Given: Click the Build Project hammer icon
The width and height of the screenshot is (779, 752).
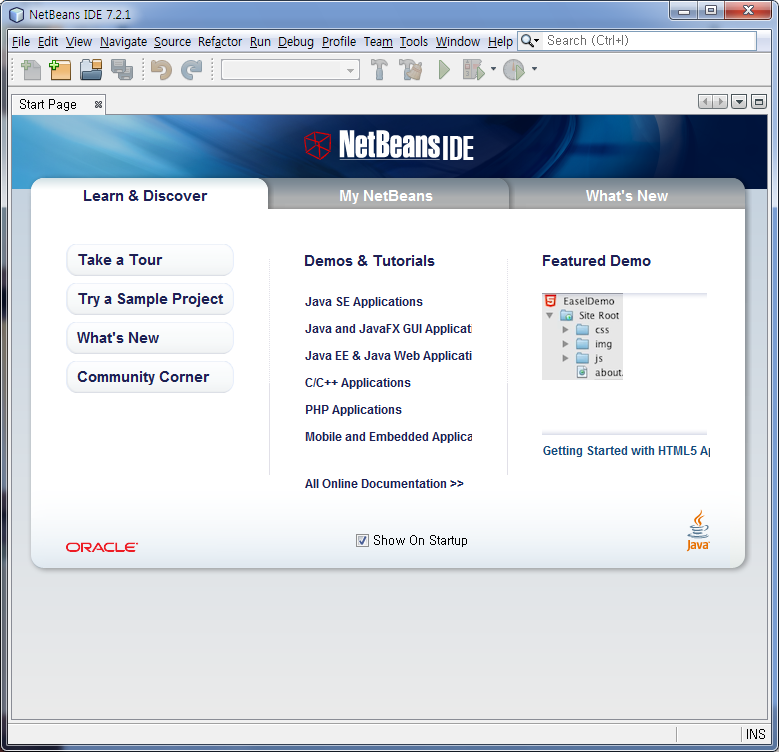Looking at the screenshot, I should (x=380, y=70).
